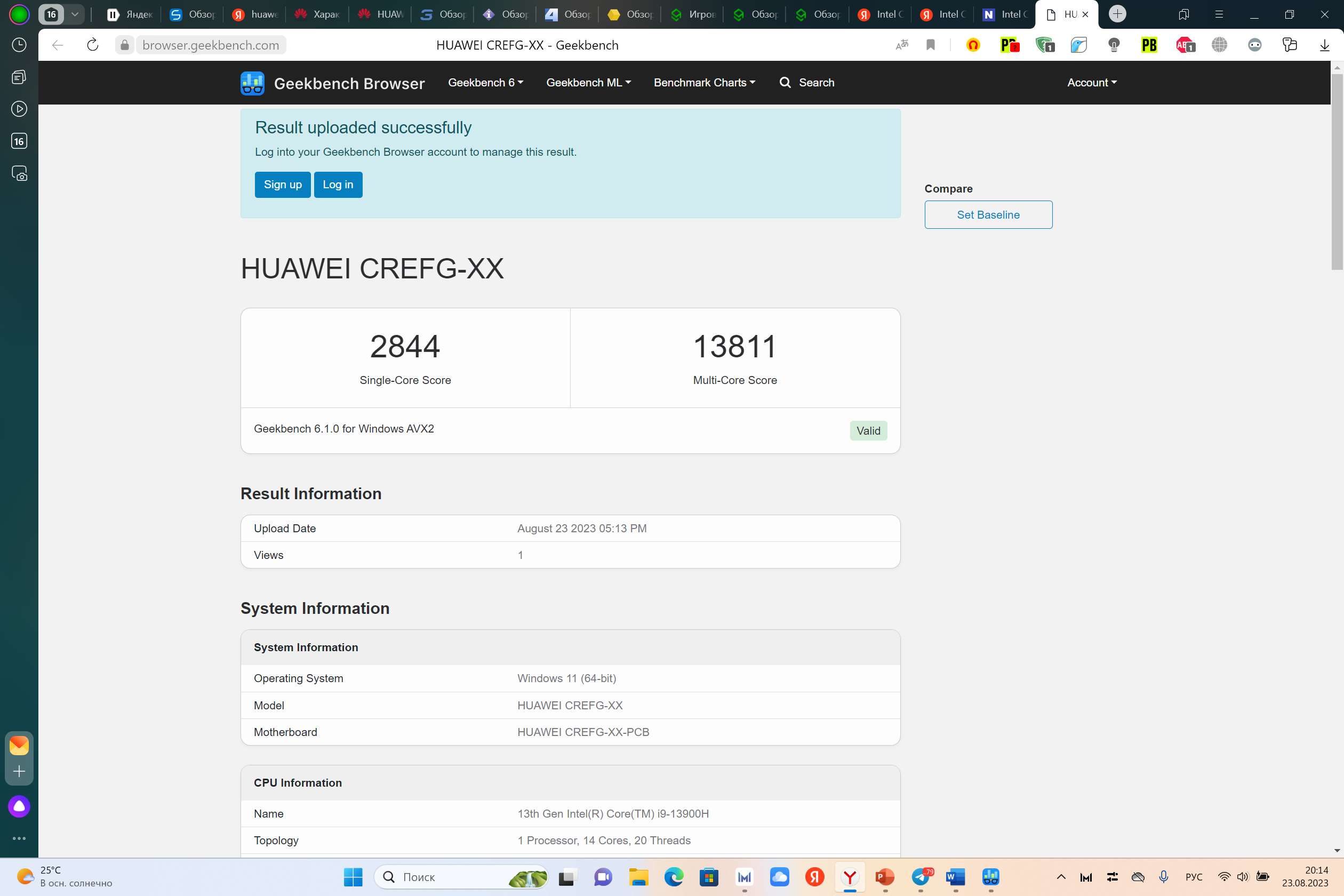This screenshot has width=1344, height=896.
Task: Close the current HU tab
Action: [1085, 14]
